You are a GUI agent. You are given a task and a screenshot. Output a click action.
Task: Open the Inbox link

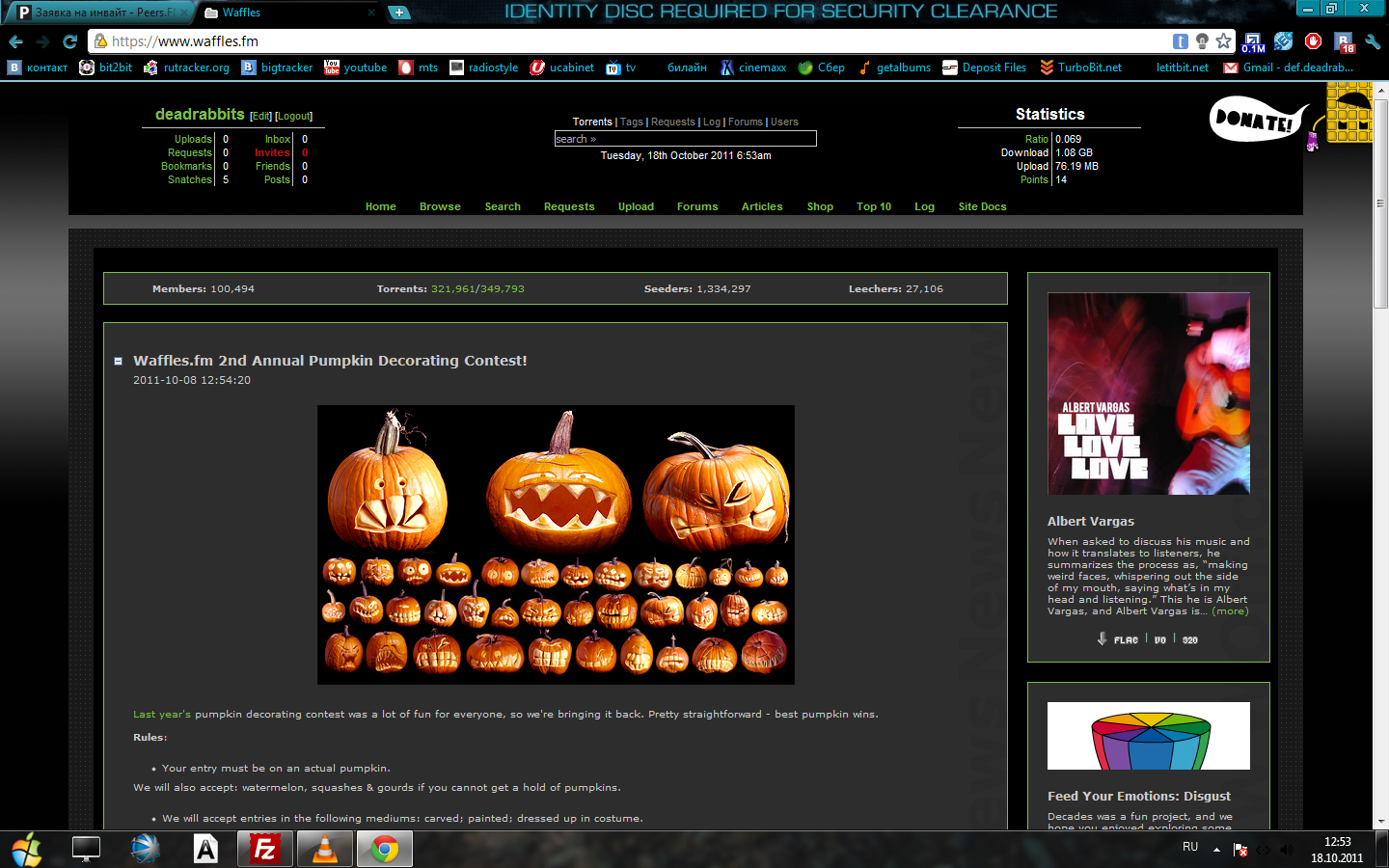[278, 139]
